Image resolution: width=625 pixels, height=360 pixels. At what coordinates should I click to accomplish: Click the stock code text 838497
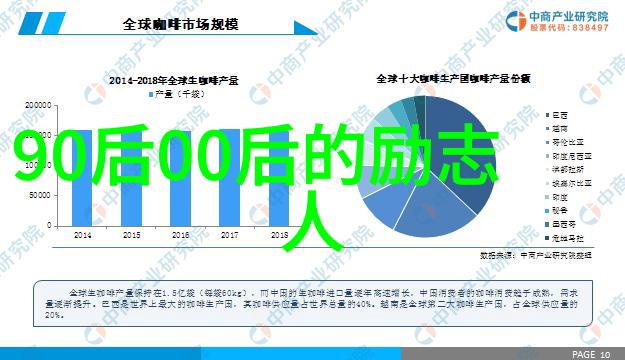[590, 28]
